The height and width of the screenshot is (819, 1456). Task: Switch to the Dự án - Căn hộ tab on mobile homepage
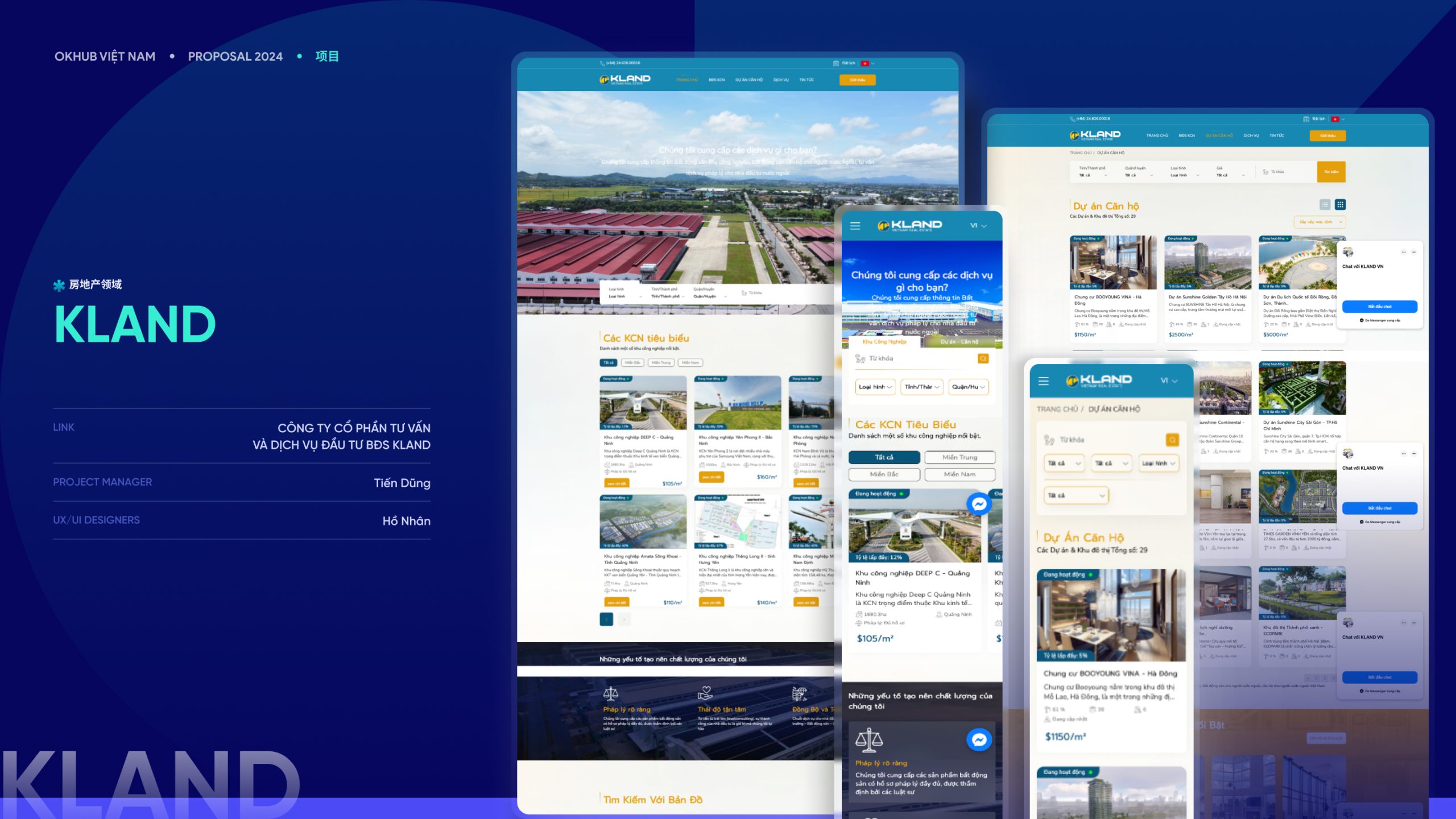tap(959, 342)
